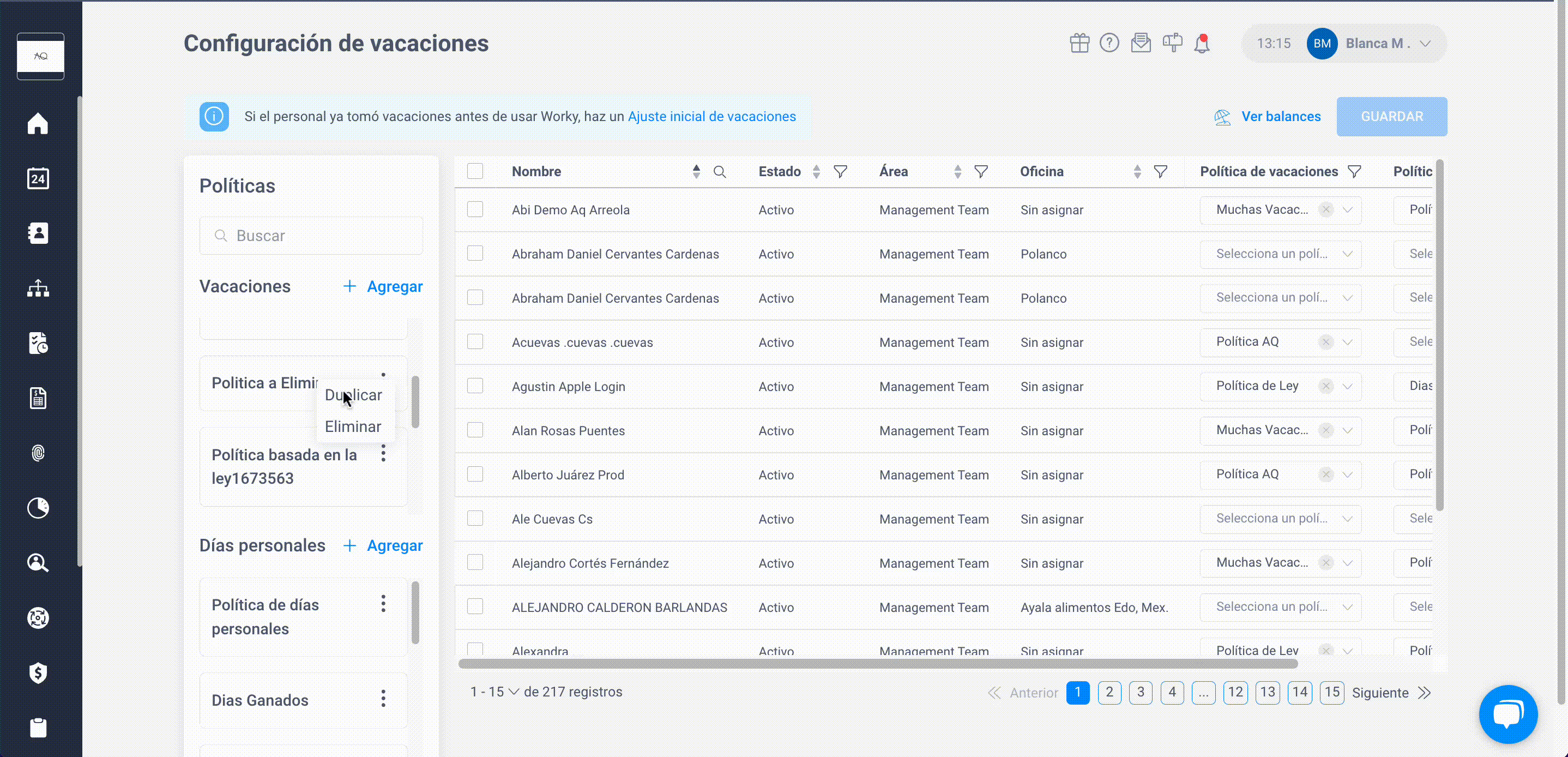Click the AQ company logo
1568x757 pixels.
(x=41, y=56)
